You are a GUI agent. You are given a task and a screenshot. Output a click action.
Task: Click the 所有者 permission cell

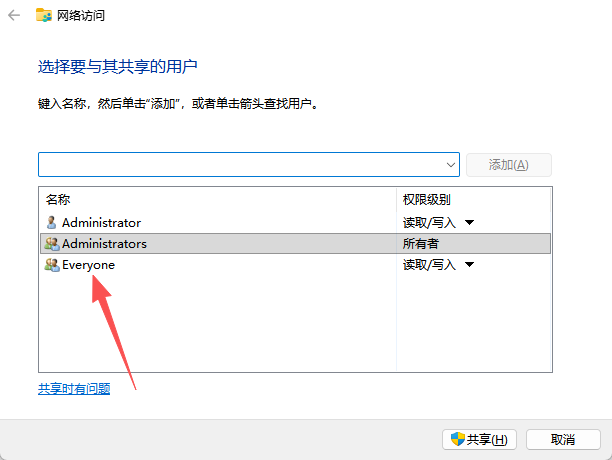click(x=421, y=244)
